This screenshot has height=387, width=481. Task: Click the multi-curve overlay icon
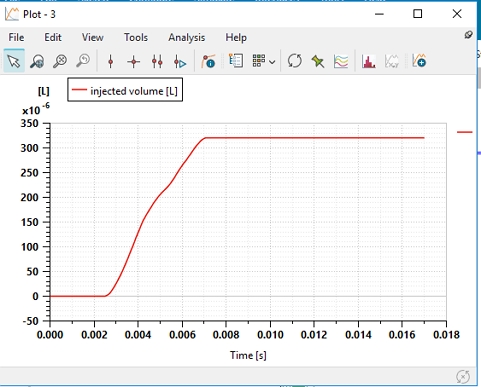pyautogui.click(x=341, y=61)
